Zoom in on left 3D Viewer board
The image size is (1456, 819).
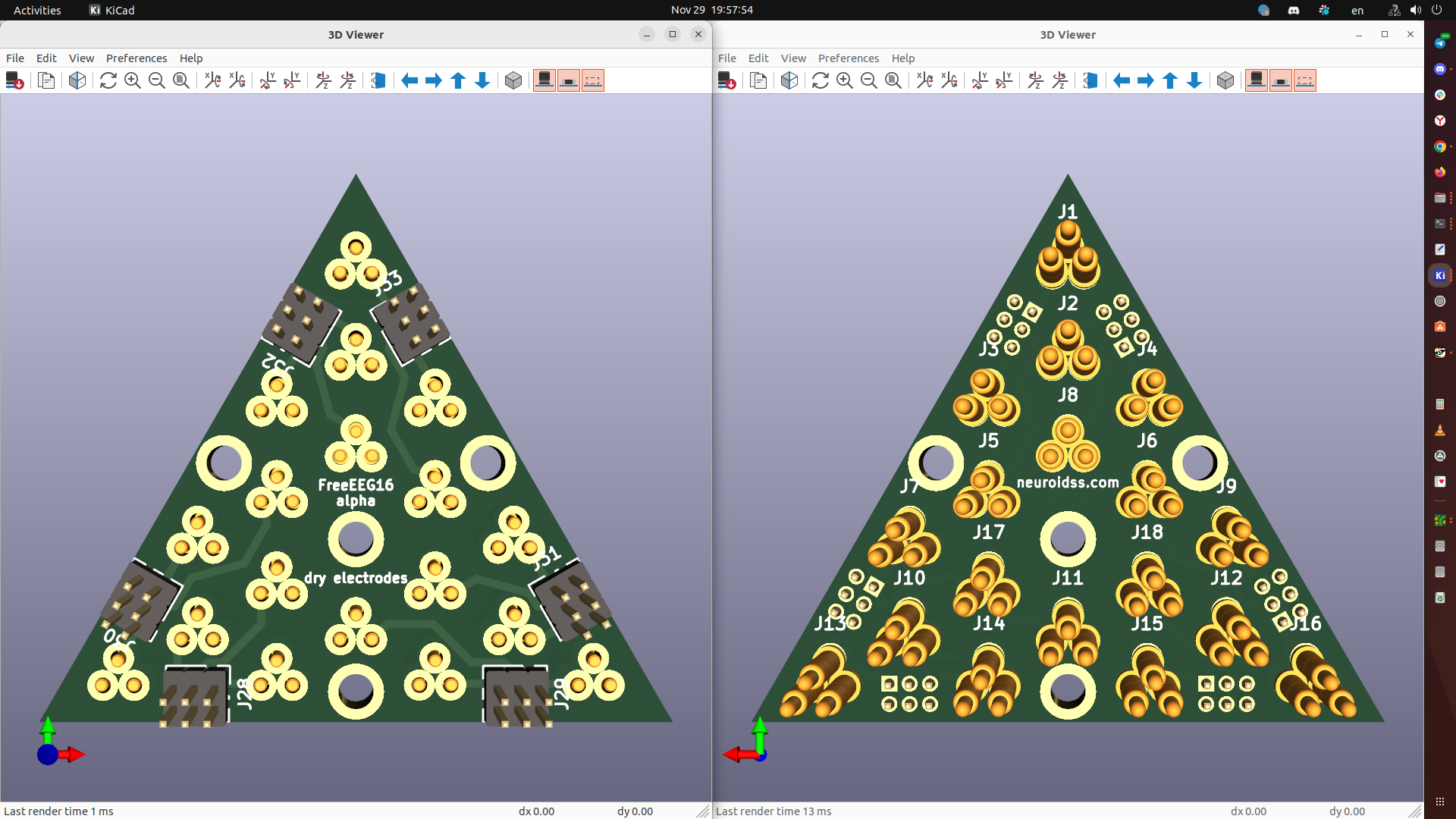133,80
